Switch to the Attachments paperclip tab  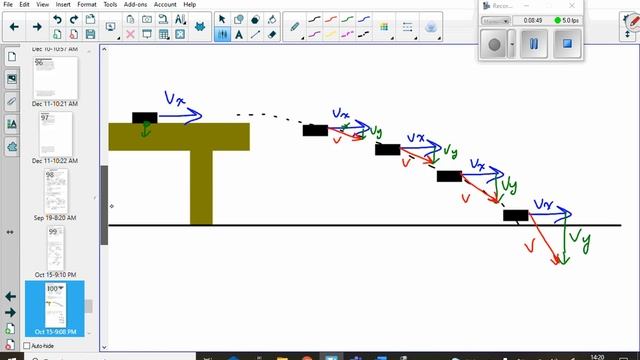tap(11, 101)
